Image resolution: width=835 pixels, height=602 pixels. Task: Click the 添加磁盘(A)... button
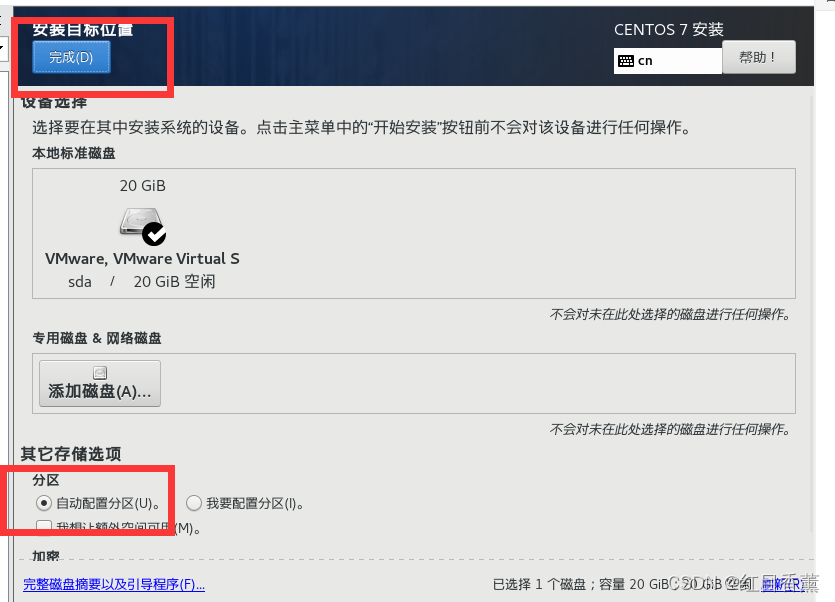100,384
